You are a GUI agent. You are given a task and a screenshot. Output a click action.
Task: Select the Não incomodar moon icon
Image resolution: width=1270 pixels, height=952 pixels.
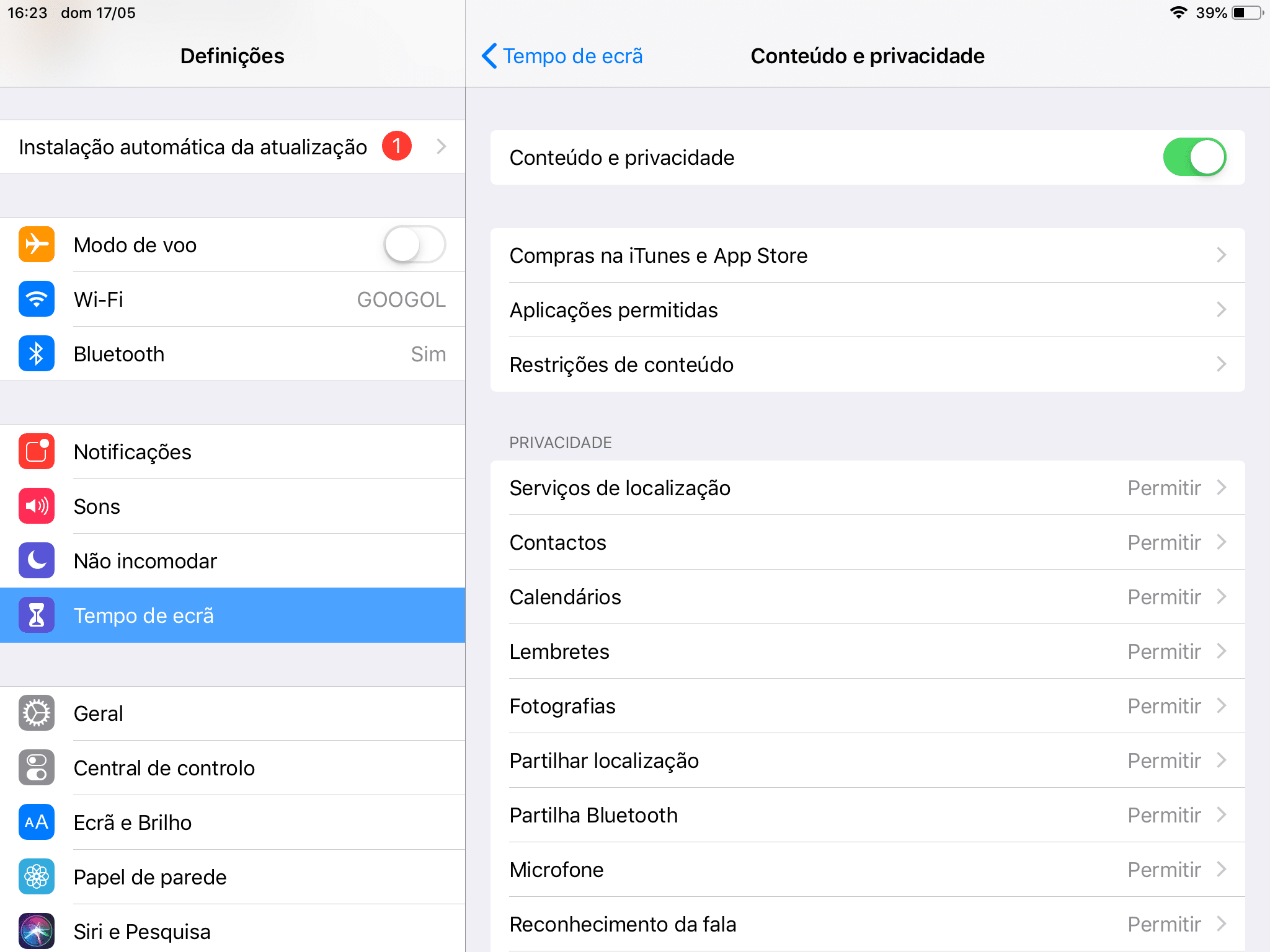click(37, 561)
